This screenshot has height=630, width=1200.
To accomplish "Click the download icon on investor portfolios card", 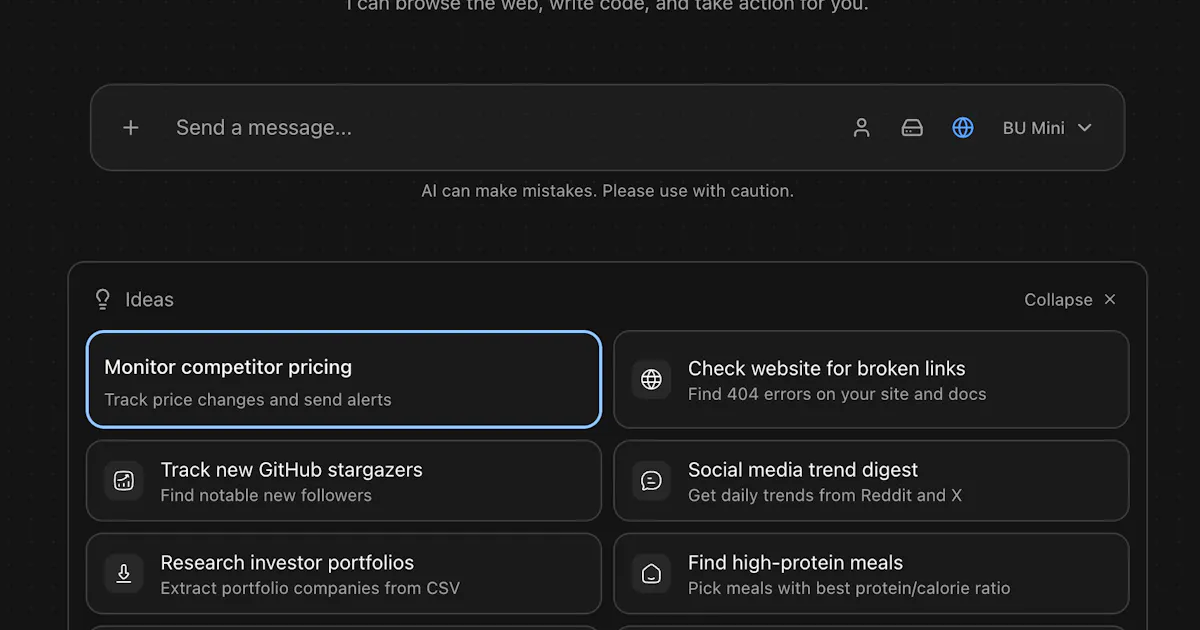I will click(x=124, y=574).
